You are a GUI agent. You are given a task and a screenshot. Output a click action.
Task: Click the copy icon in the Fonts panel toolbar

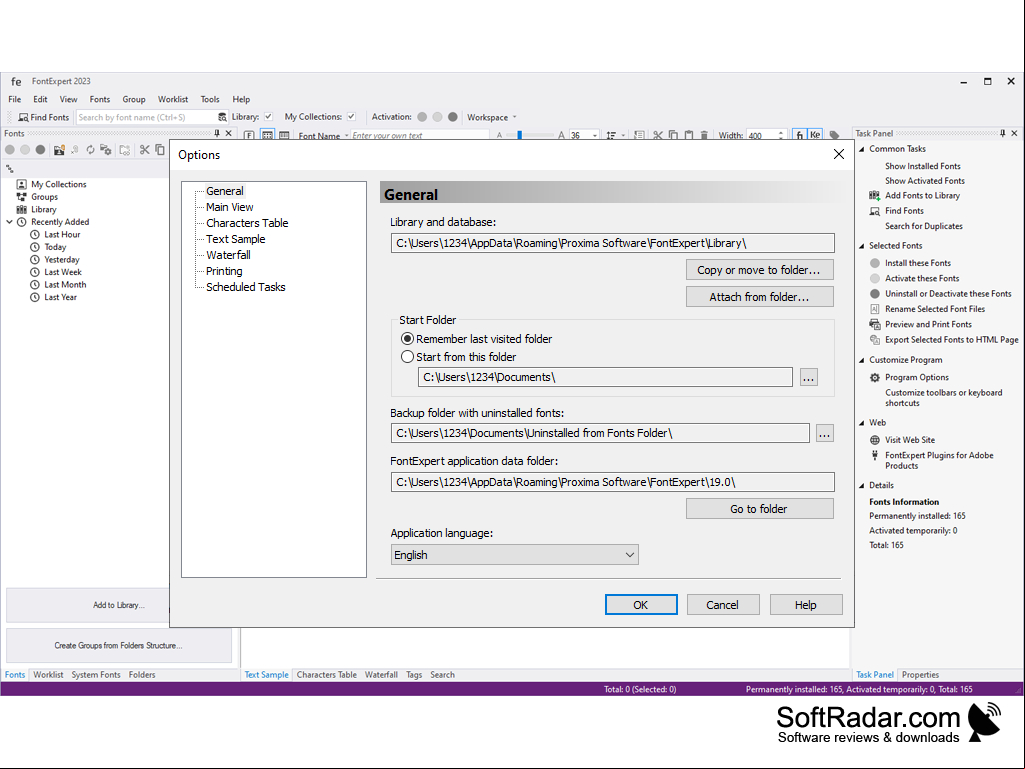(x=160, y=150)
